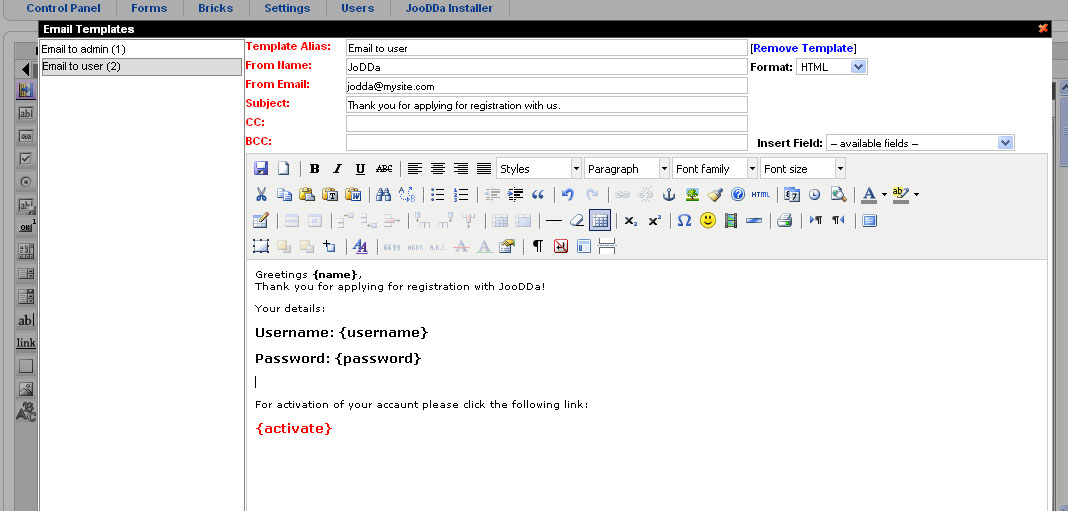Image resolution: width=1068 pixels, height=511 pixels.
Task: Insert the current date
Action: [791, 194]
